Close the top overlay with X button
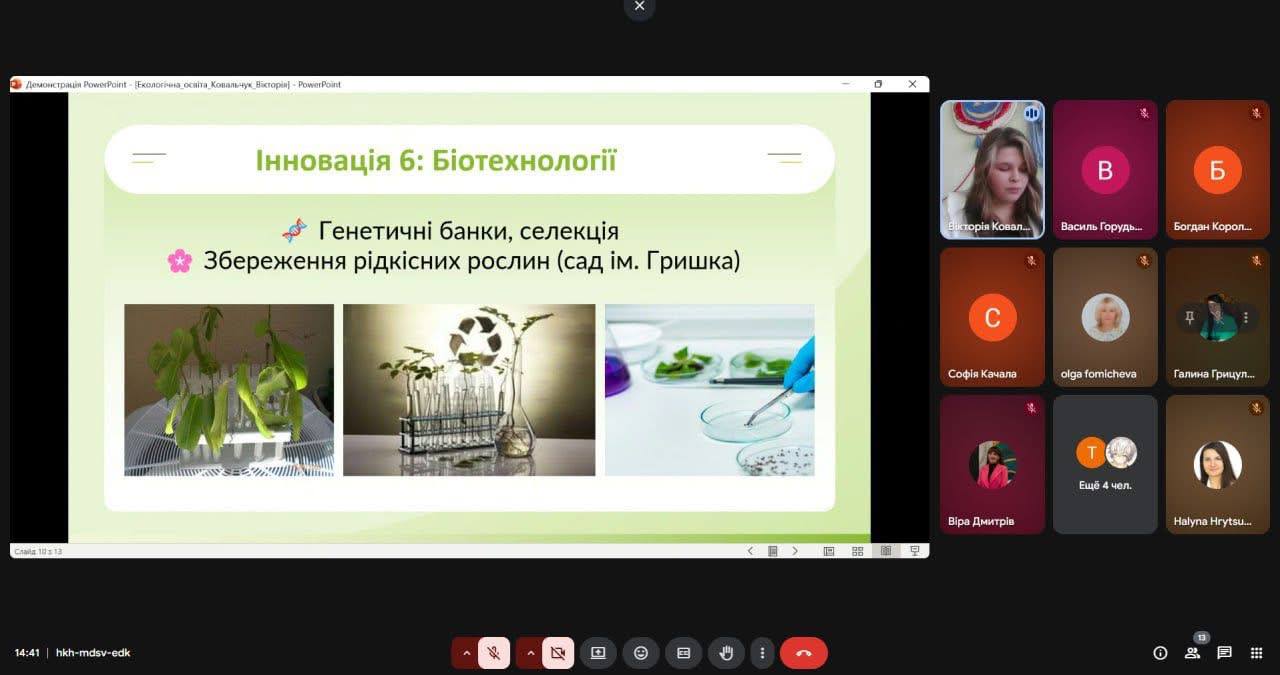1280x675 pixels. tap(640, 7)
